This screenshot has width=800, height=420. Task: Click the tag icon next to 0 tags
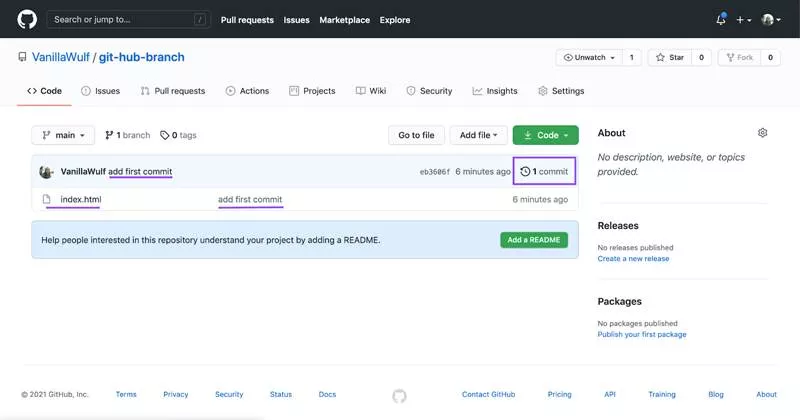coord(164,135)
